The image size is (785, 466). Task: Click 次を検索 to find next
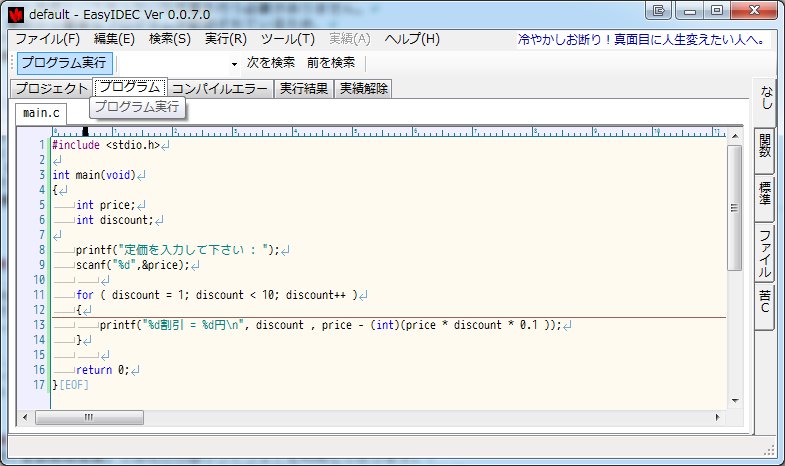[x=271, y=63]
